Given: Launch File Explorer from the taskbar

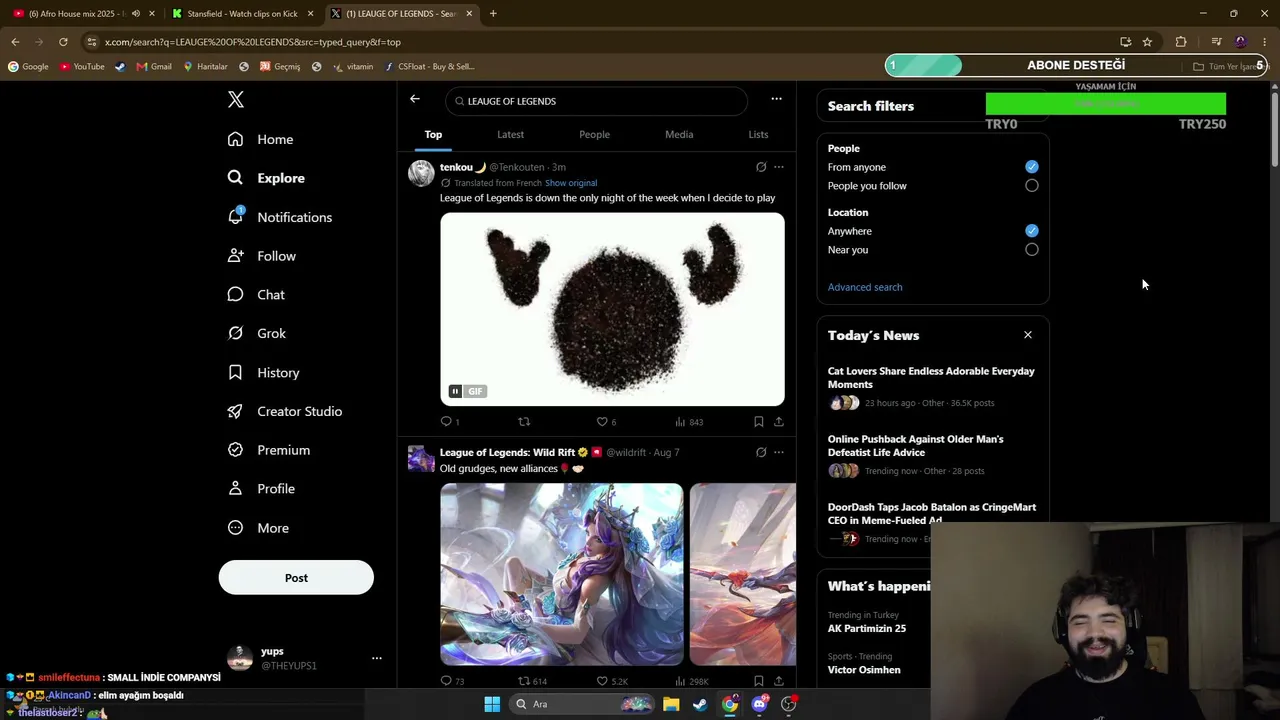Looking at the screenshot, I should [x=671, y=704].
